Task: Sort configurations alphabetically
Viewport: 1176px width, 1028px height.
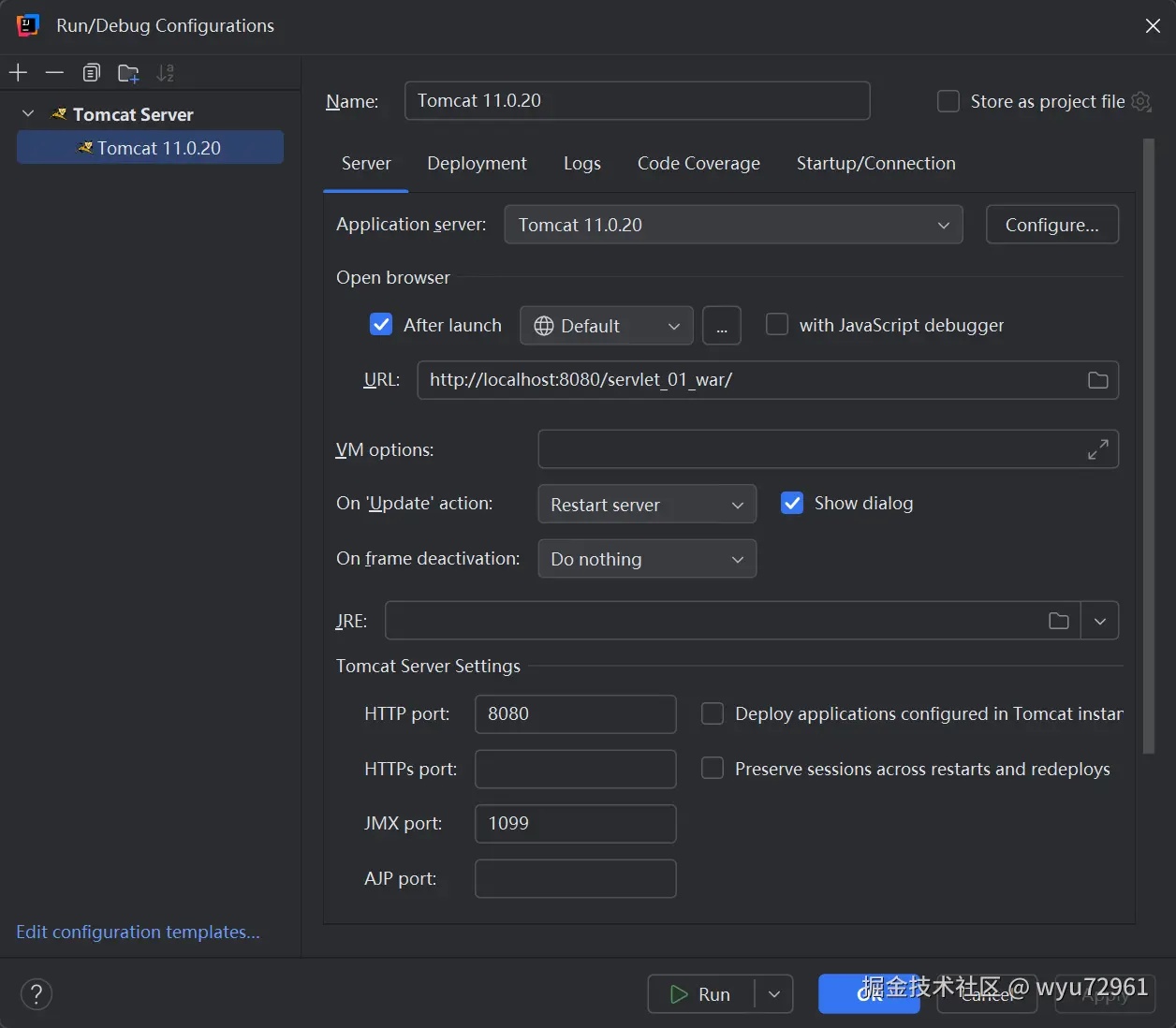Action: coord(165,73)
